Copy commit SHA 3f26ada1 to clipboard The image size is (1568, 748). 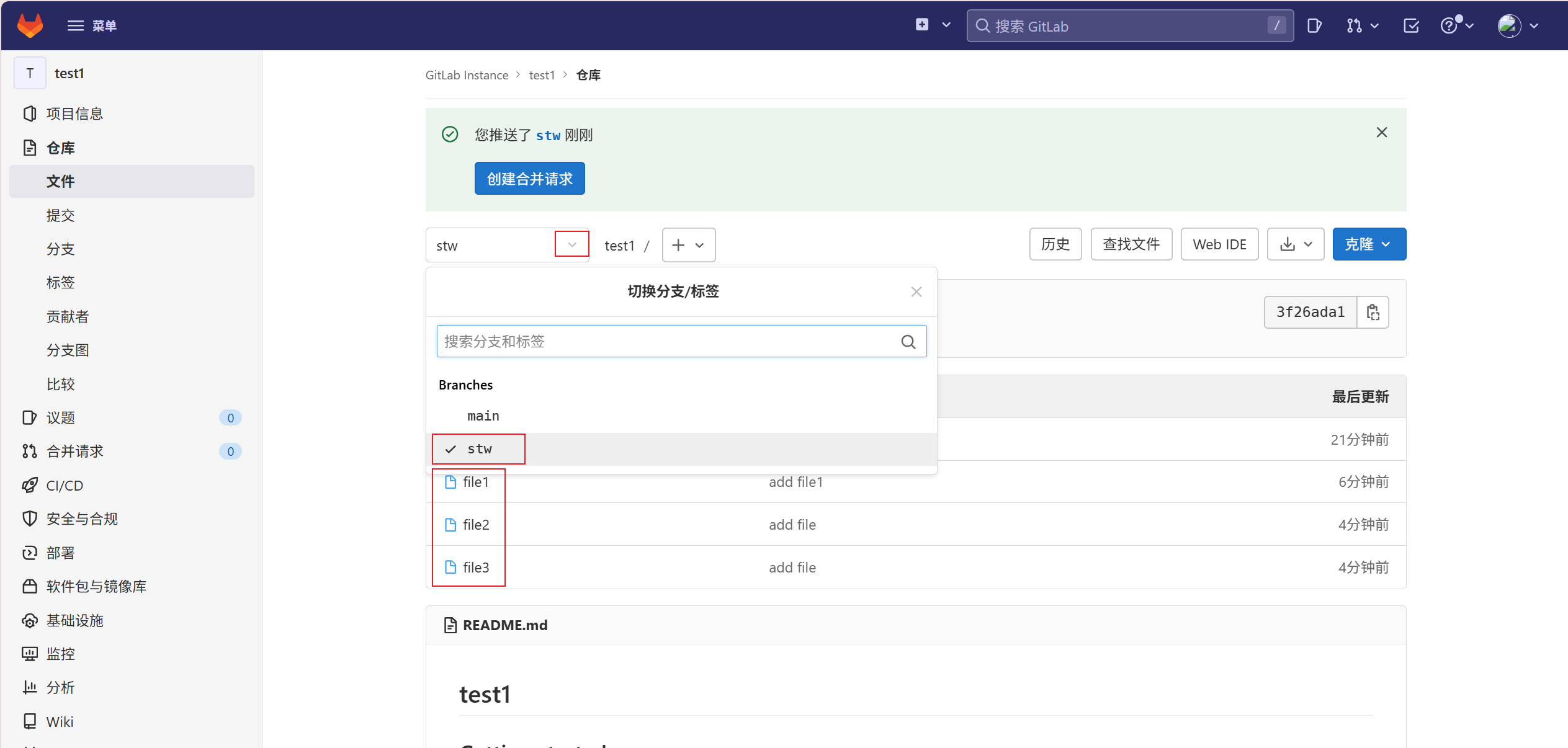coord(1373,312)
